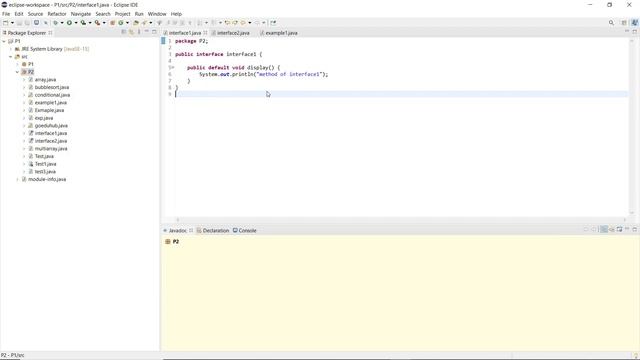The width and height of the screenshot is (640, 360).
Task: Click the Open Perspective icon
Action: (624, 23)
